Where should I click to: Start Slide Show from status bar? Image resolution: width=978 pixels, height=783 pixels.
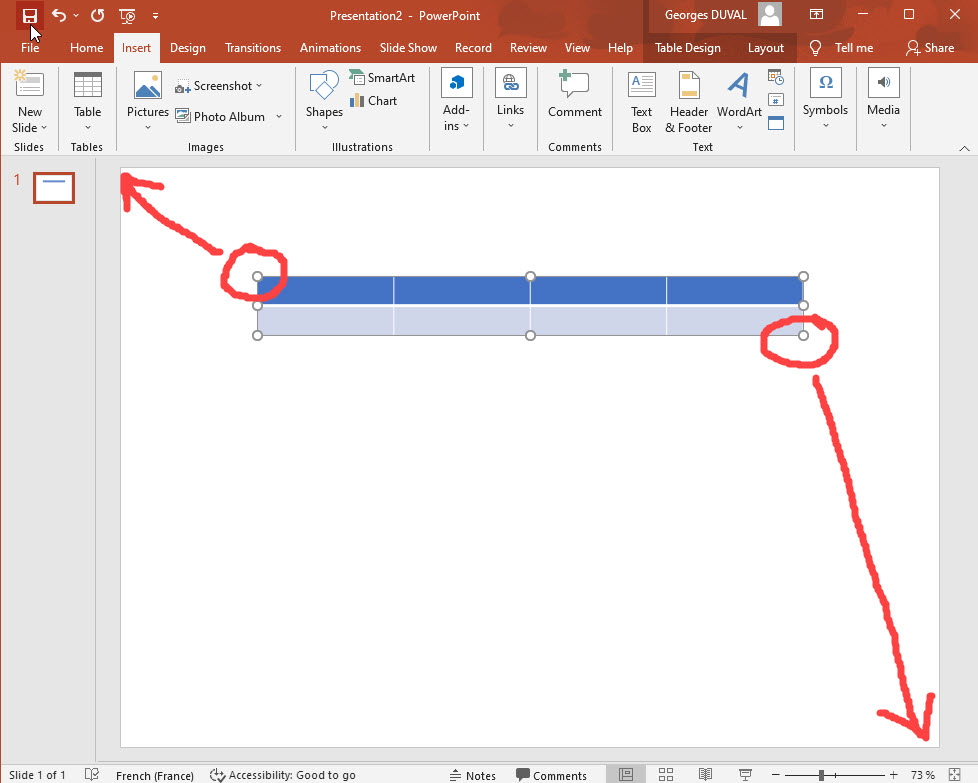(745, 774)
